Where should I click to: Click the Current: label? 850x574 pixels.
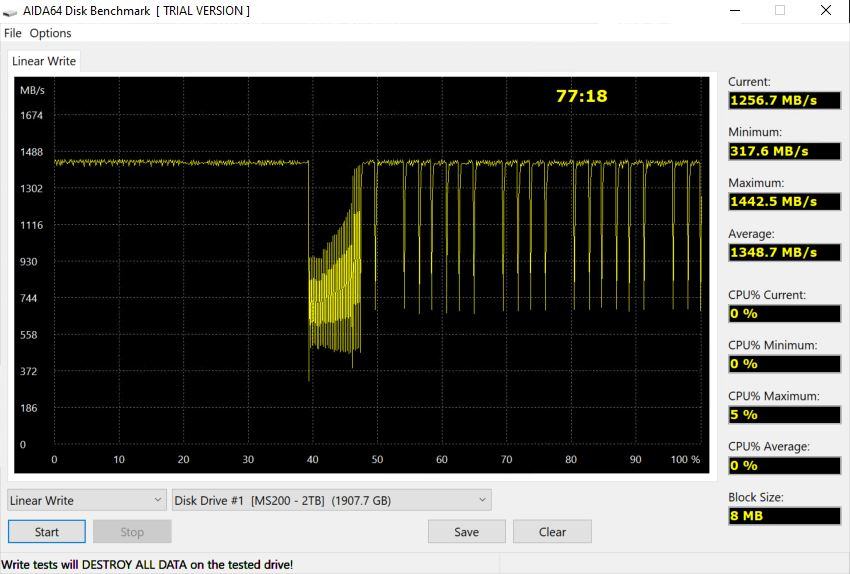[x=749, y=82]
